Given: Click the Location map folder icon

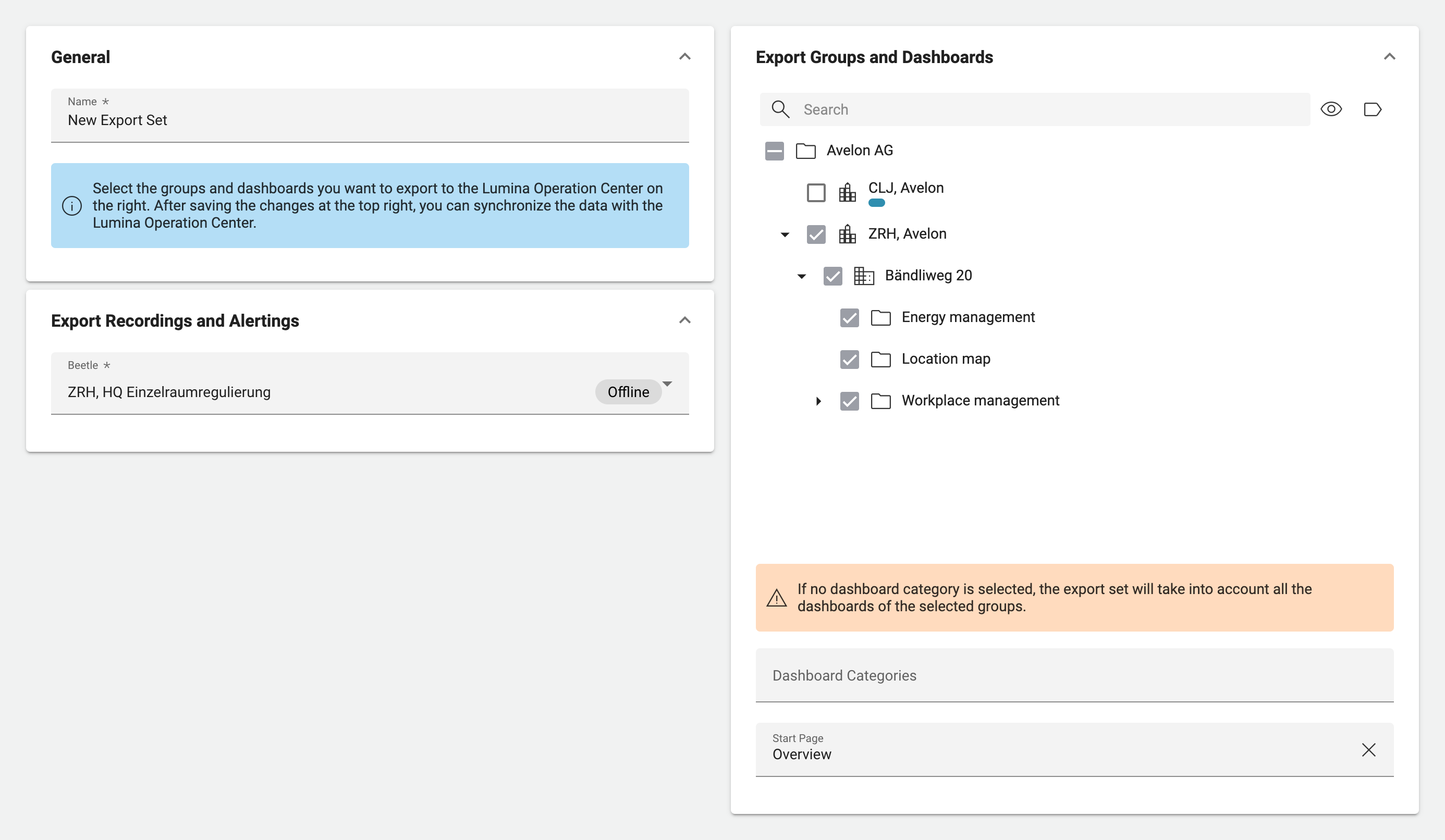Looking at the screenshot, I should click(880, 360).
